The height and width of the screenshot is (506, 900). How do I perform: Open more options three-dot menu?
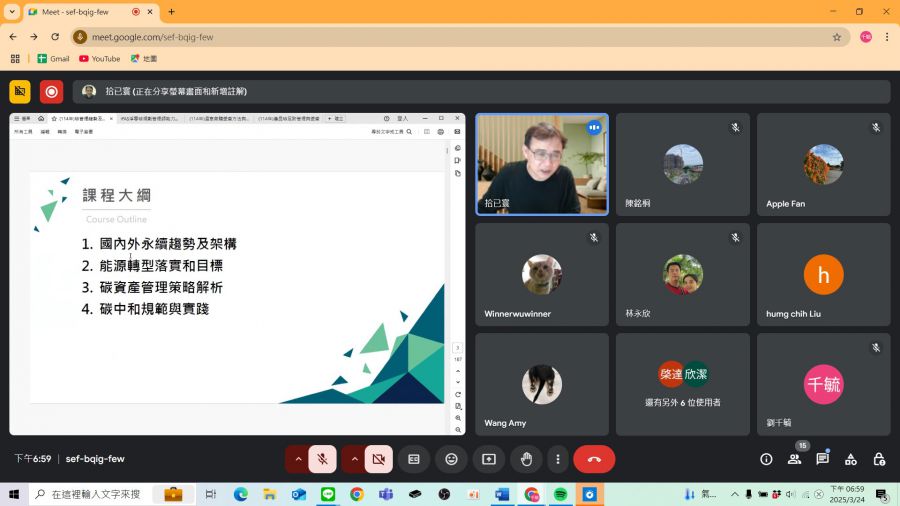(x=558, y=459)
